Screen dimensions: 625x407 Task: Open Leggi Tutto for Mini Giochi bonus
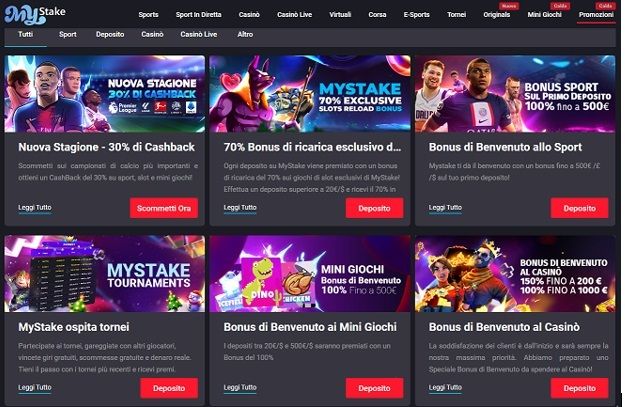click(240, 387)
